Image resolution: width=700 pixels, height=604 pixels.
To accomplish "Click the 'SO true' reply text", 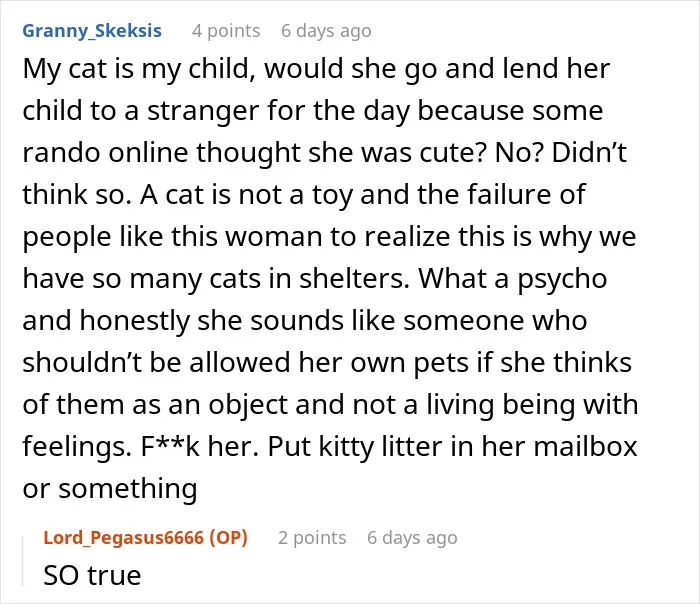I will click(92, 575).
